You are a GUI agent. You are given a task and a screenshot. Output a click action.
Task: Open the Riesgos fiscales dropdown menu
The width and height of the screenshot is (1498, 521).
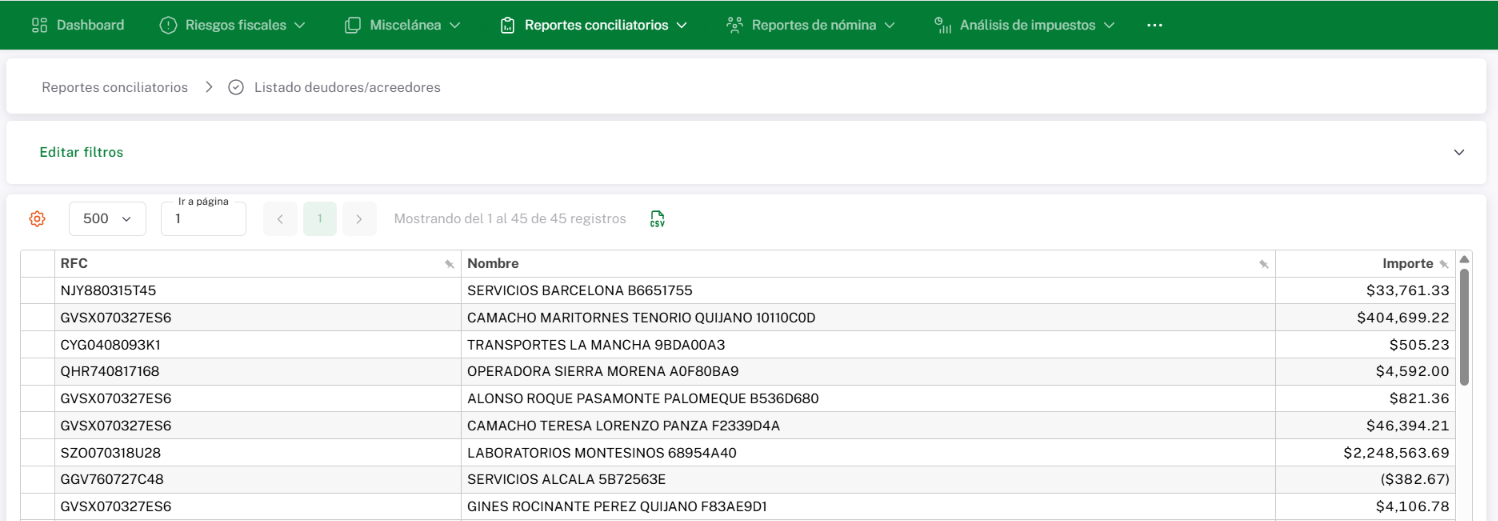[233, 25]
